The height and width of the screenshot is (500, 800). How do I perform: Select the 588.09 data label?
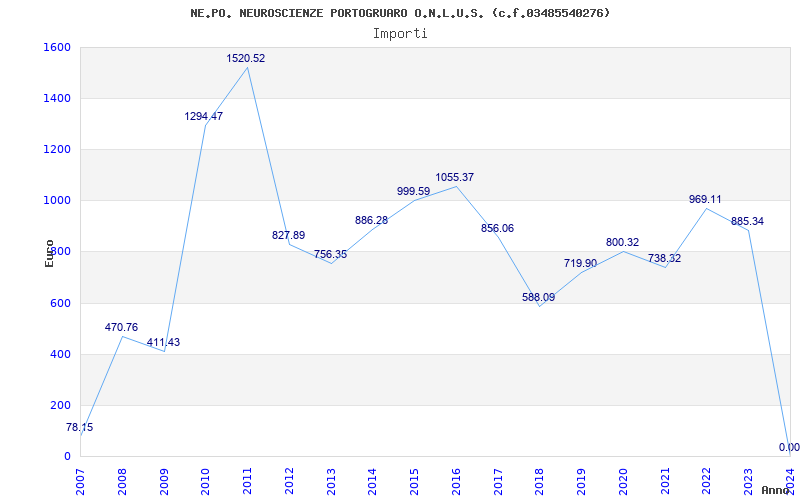pyautogui.click(x=539, y=297)
